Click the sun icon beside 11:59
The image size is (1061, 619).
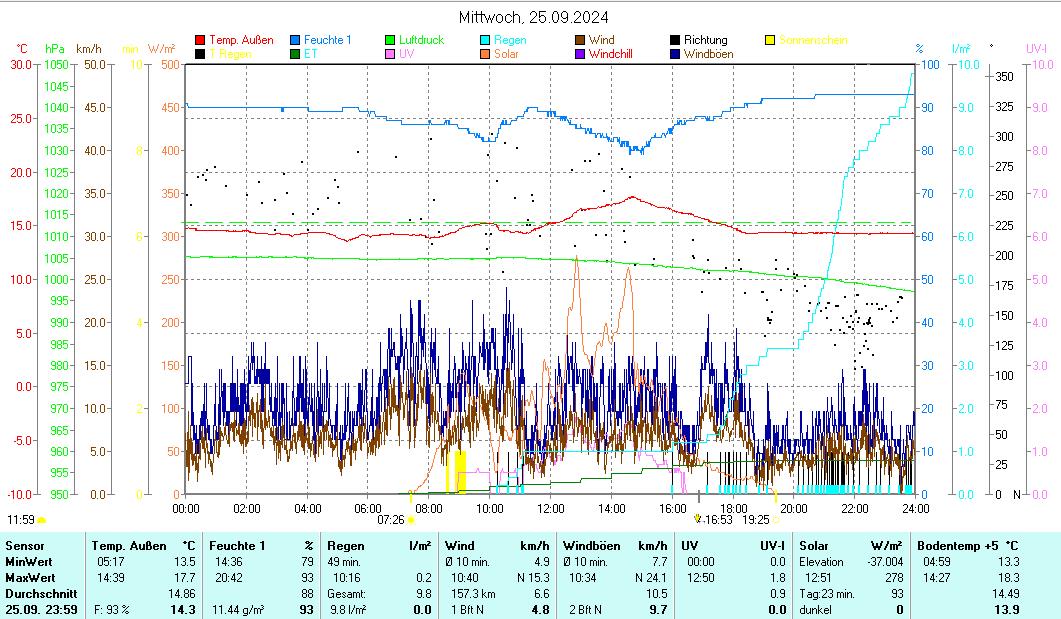point(42,520)
